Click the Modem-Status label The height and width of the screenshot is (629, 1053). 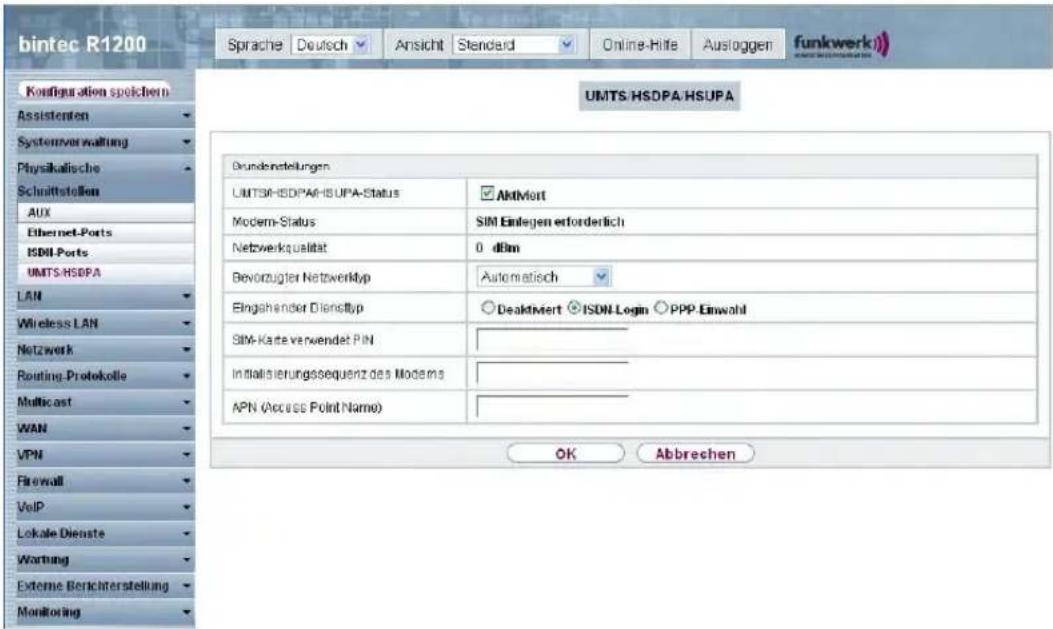pyautogui.click(x=273, y=222)
